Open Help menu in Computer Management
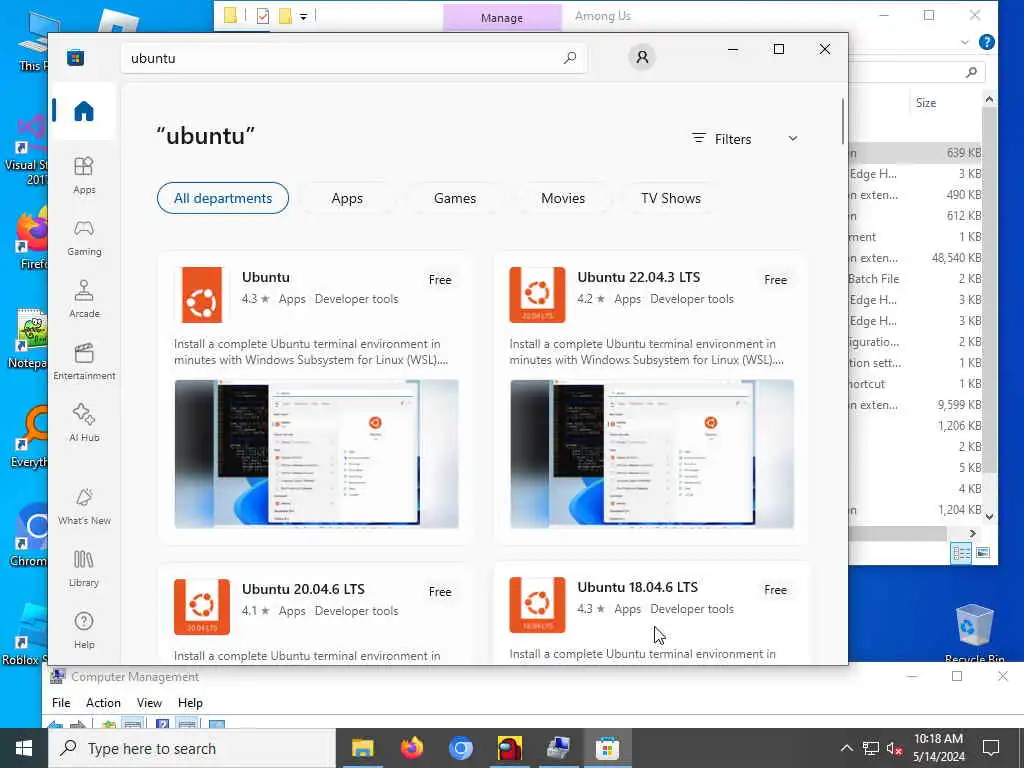 (x=190, y=703)
